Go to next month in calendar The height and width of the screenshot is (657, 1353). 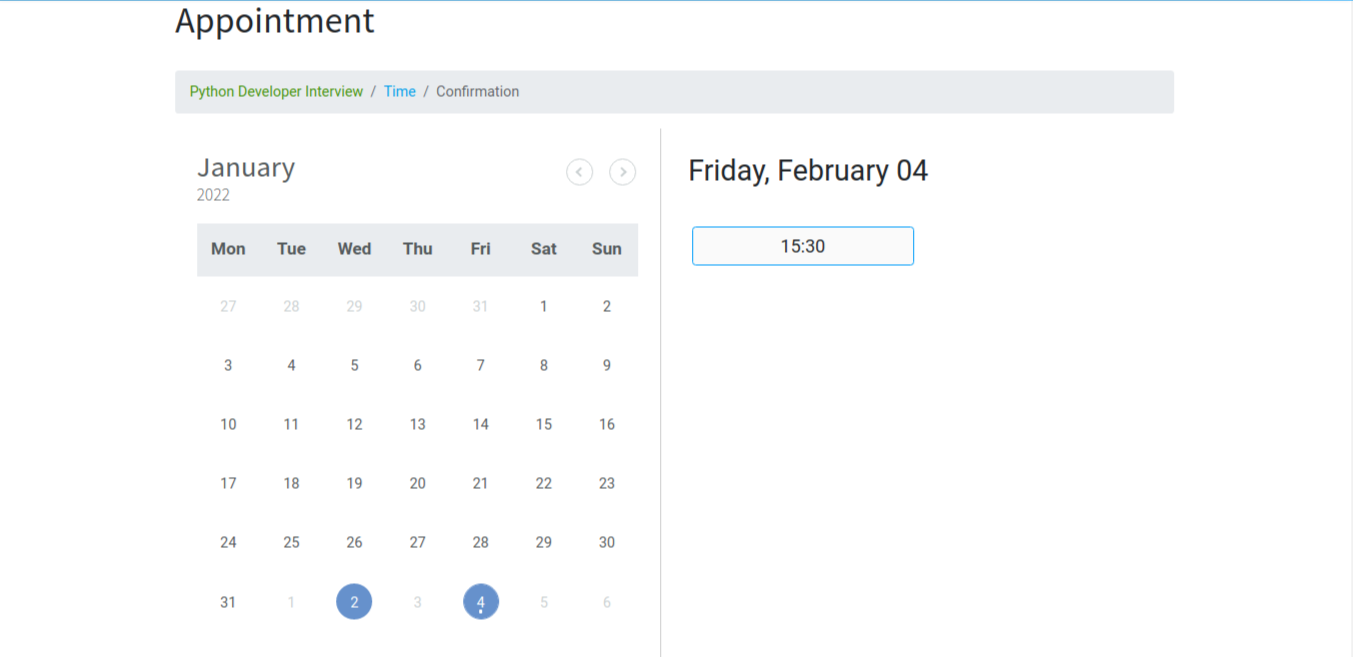click(622, 172)
